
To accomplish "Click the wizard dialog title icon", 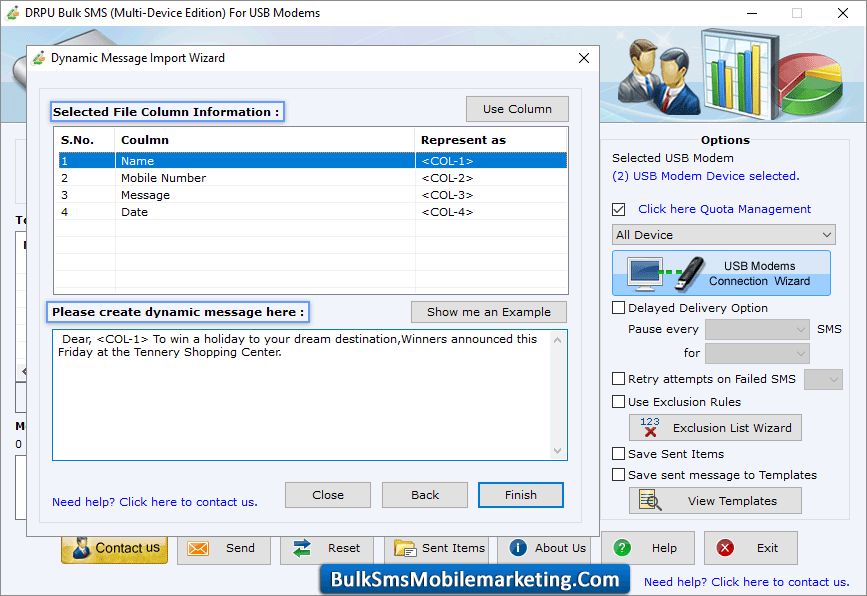I will [x=39, y=58].
